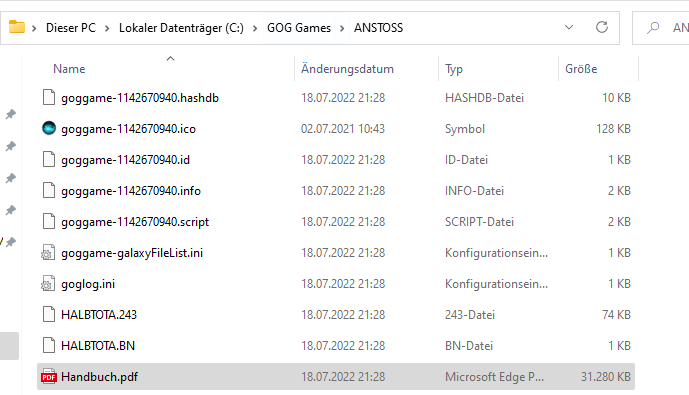Click size cell 31.280 KB
Screen dimensions: 689x395
pyautogui.click(x=606, y=377)
